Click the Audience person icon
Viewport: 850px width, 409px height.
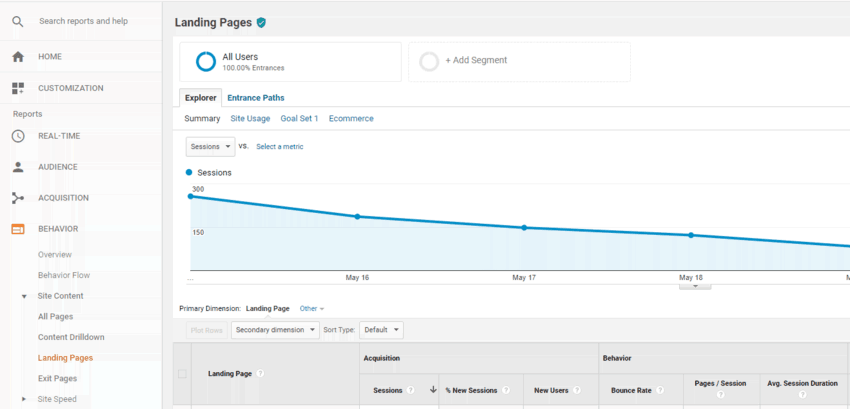coord(17,167)
